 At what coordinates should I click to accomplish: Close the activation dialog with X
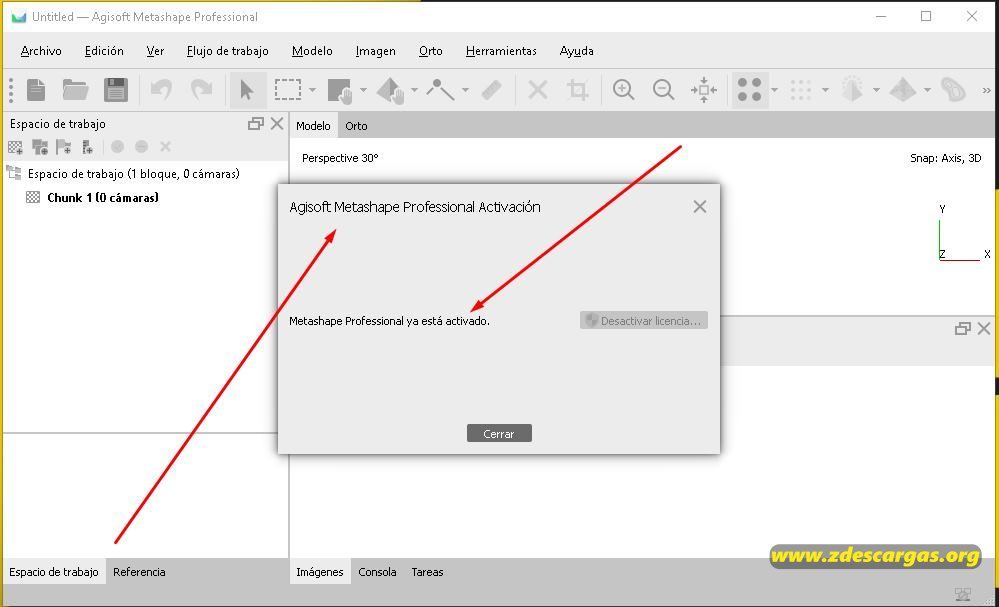coord(700,206)
